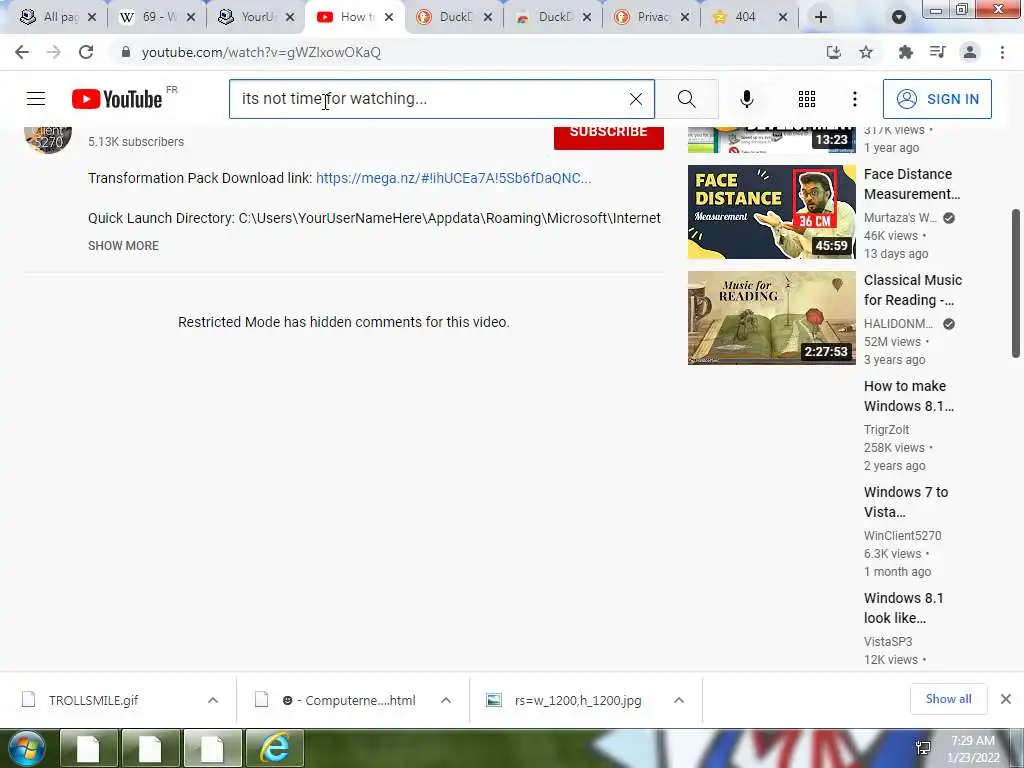Click the YouTube search magnifier button

[x=686, y=99]
